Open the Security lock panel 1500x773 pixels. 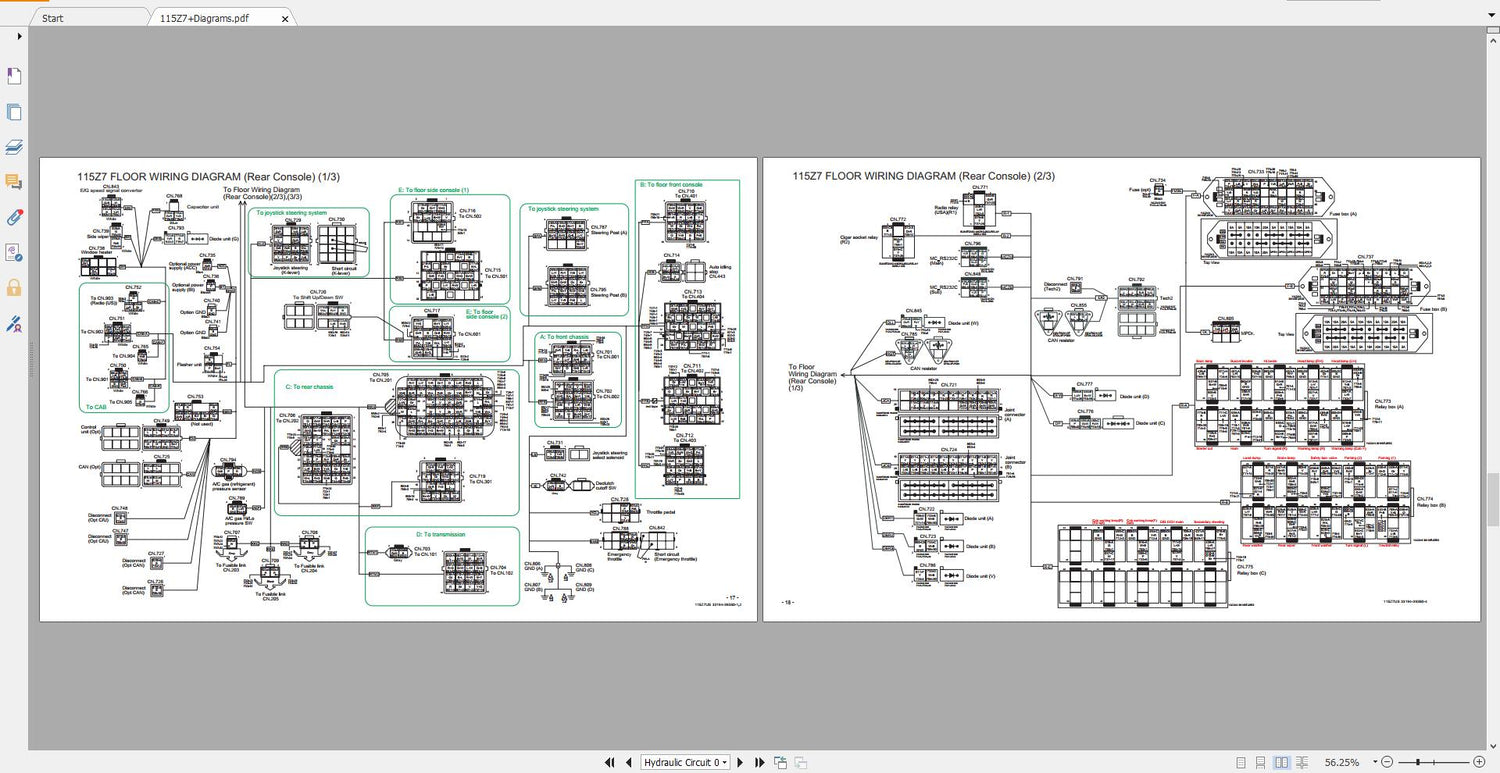click(x=14, y=288)
